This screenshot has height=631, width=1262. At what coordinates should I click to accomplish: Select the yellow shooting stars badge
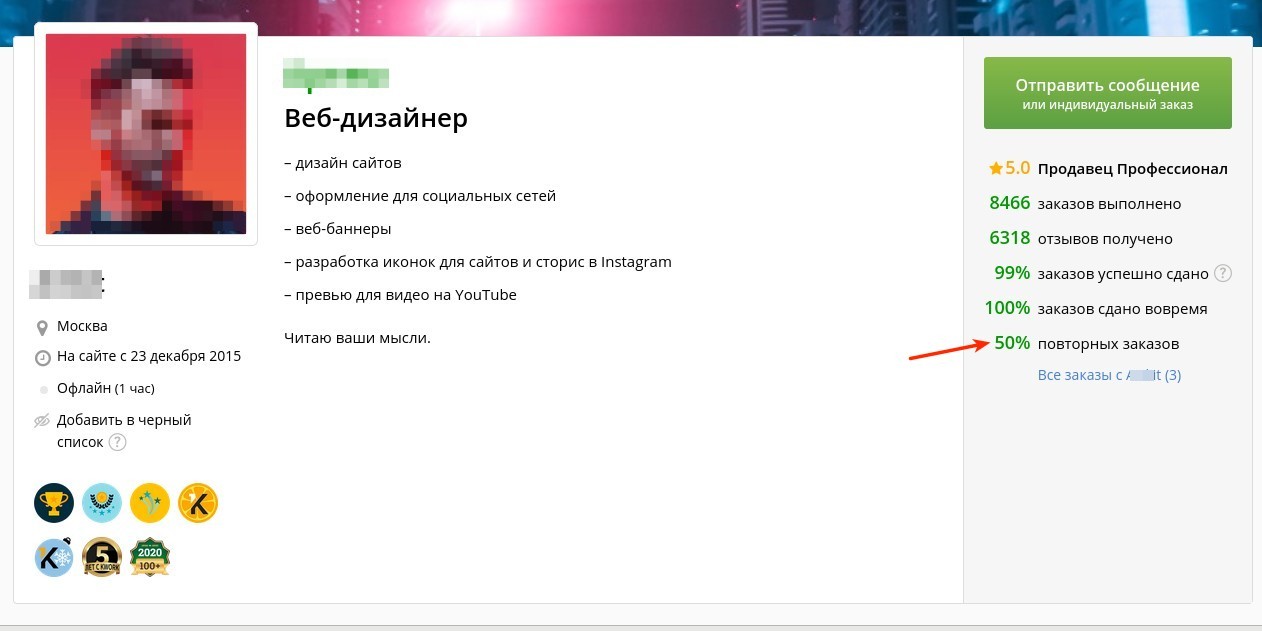(150, 503)
